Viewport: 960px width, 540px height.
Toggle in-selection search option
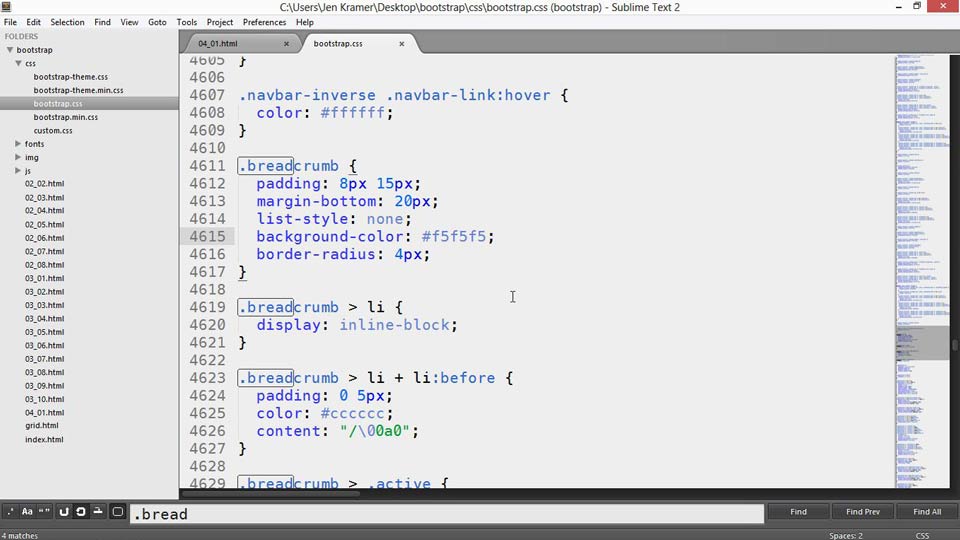click(98, 512)
